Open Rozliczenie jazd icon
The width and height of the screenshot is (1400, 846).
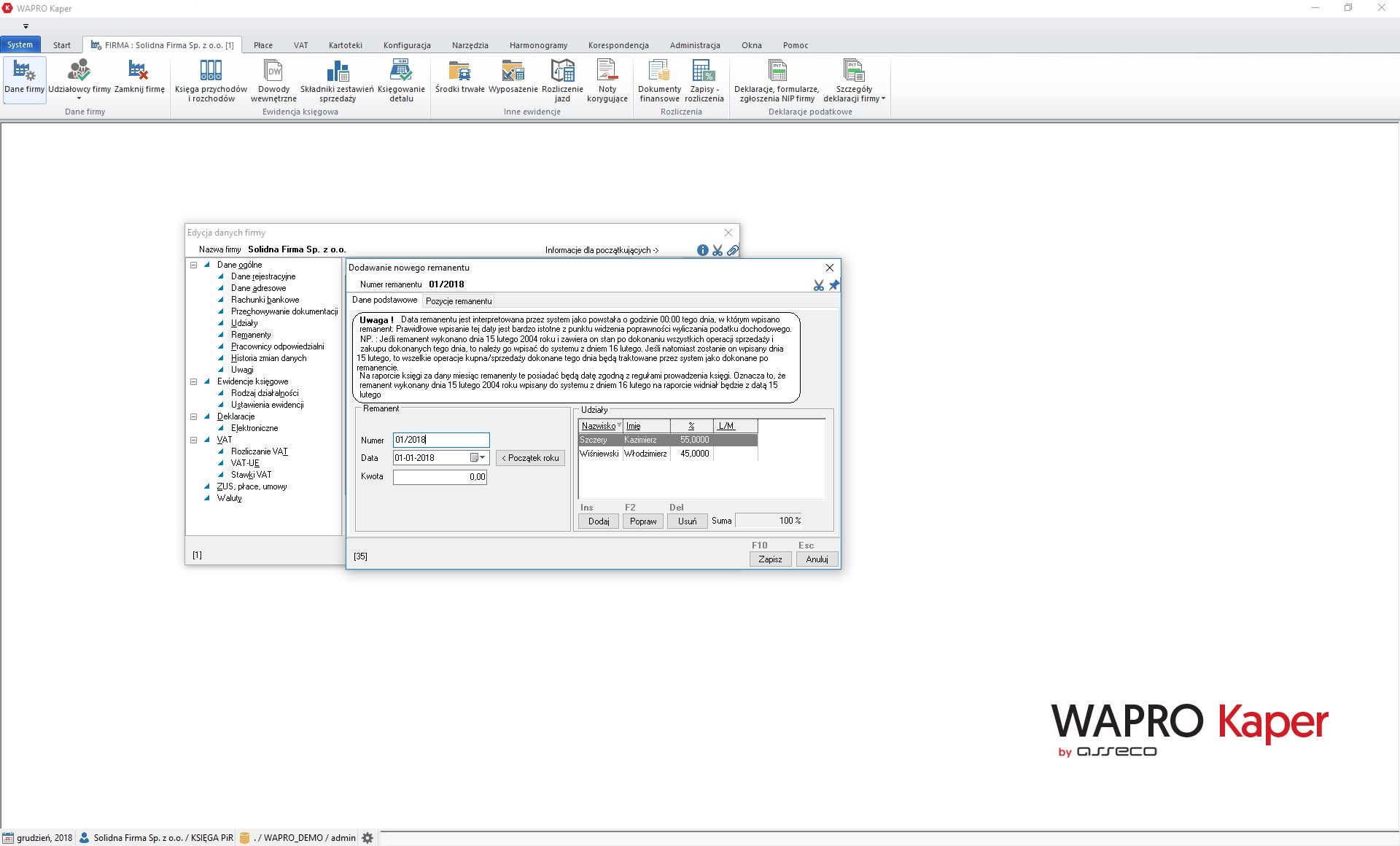click(x=562, y=80)
